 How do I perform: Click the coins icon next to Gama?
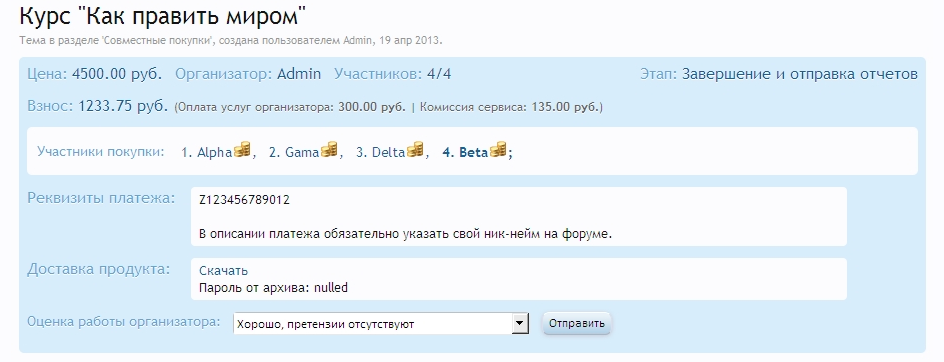[329, 149]
